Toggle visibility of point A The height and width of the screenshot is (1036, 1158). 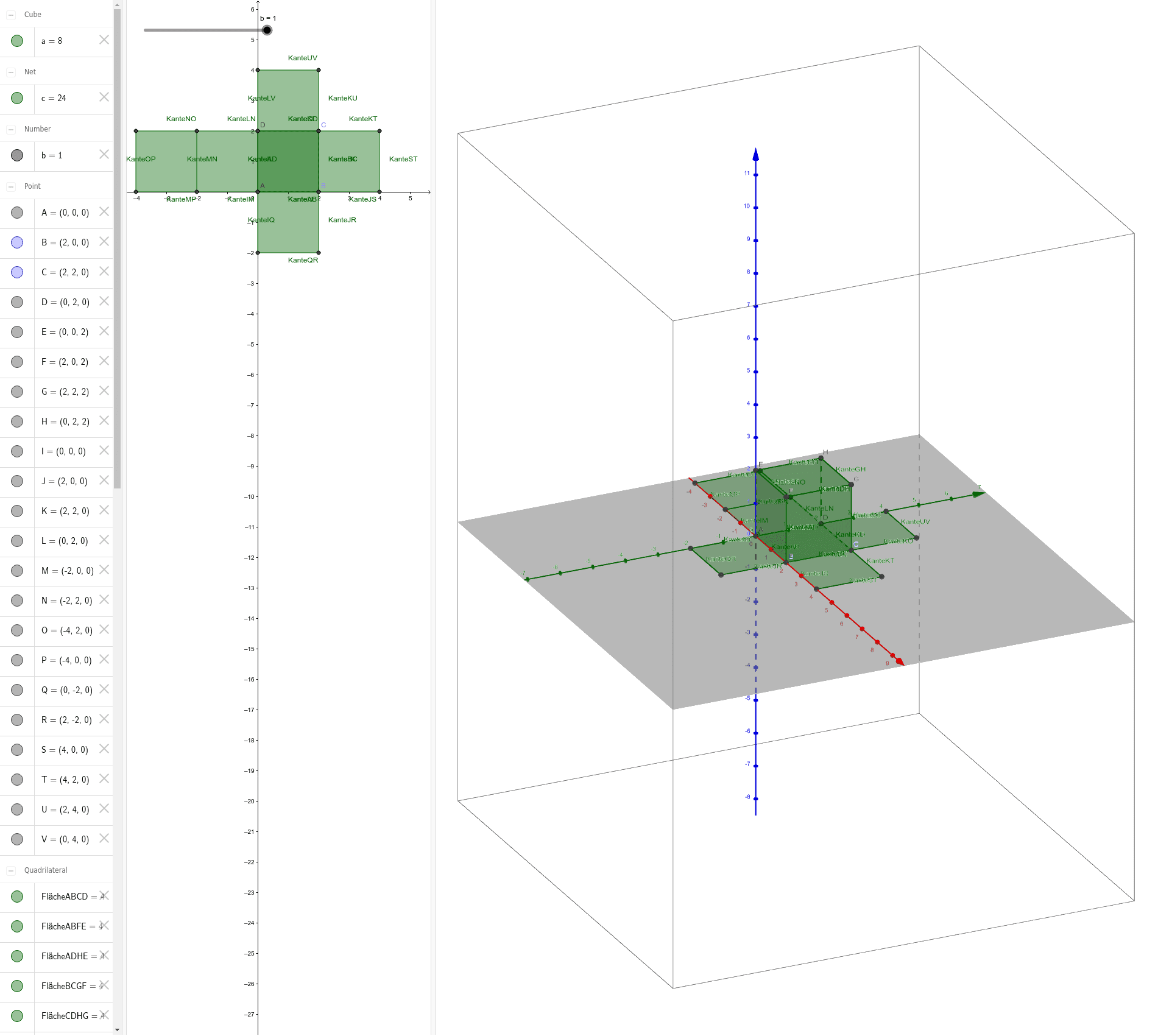pos(17,213)
